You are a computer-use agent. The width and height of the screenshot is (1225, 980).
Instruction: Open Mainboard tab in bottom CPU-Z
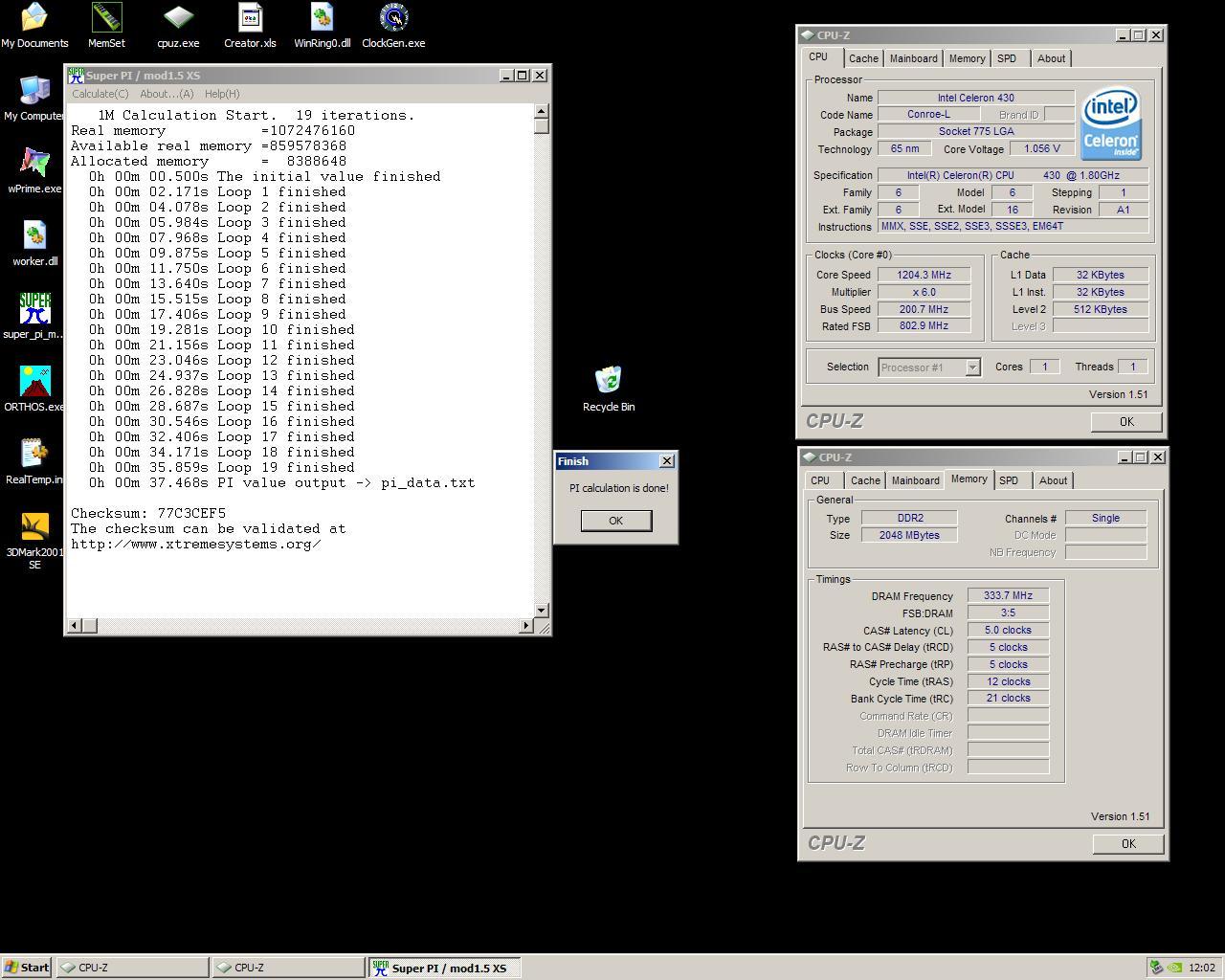pyautogui.click(x=916, y=480)
